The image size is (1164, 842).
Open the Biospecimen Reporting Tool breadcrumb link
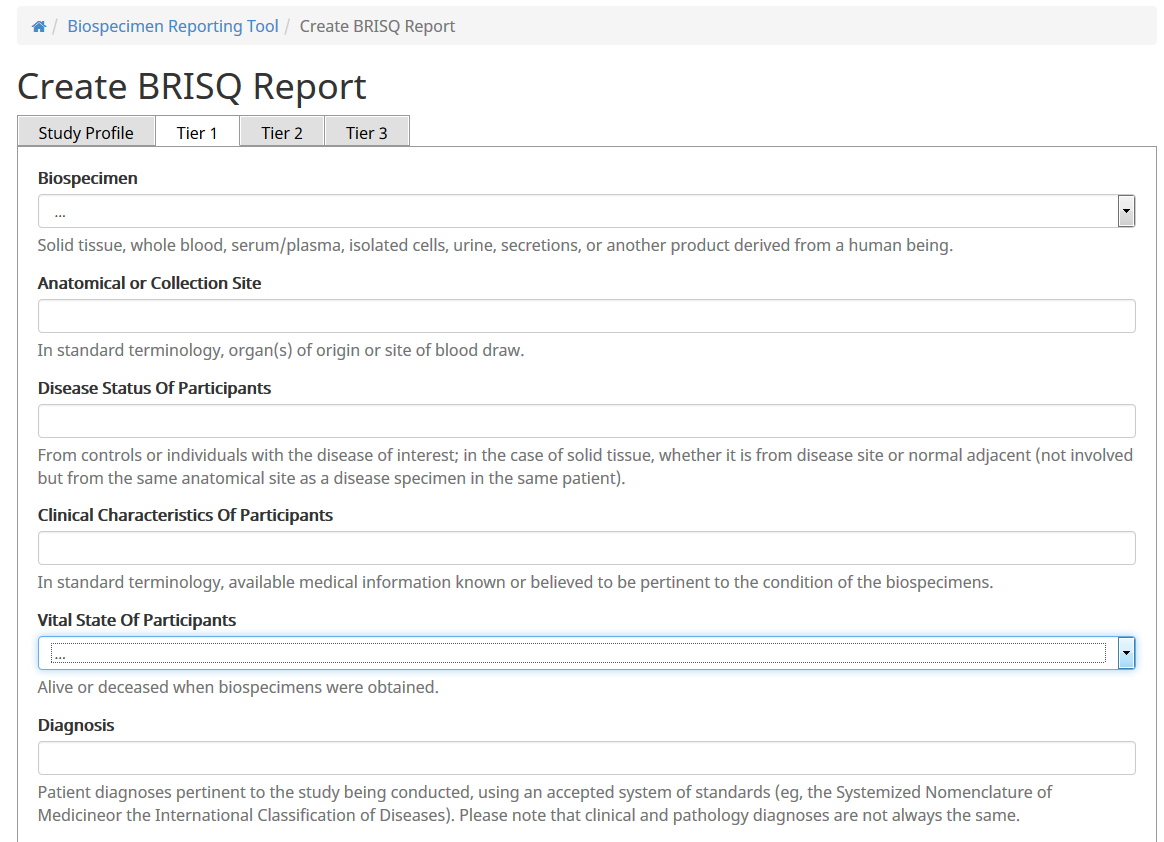click(x=173, y=27)
